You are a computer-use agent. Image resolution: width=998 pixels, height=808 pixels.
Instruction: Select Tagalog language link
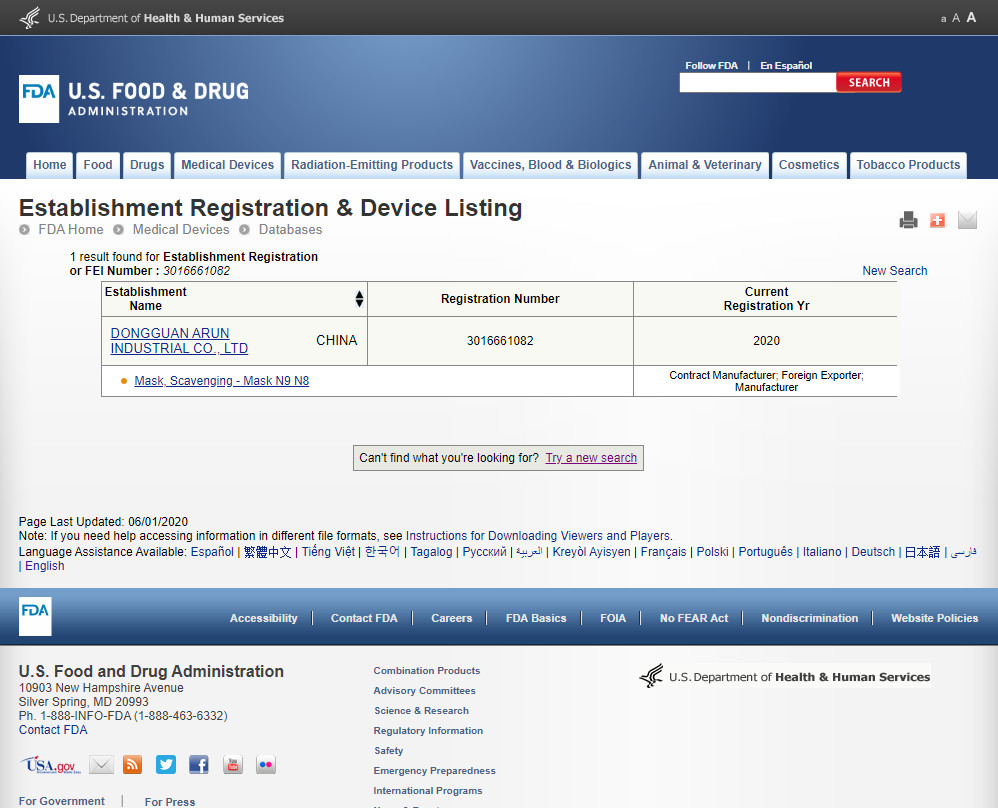click(x=431, y=552)
